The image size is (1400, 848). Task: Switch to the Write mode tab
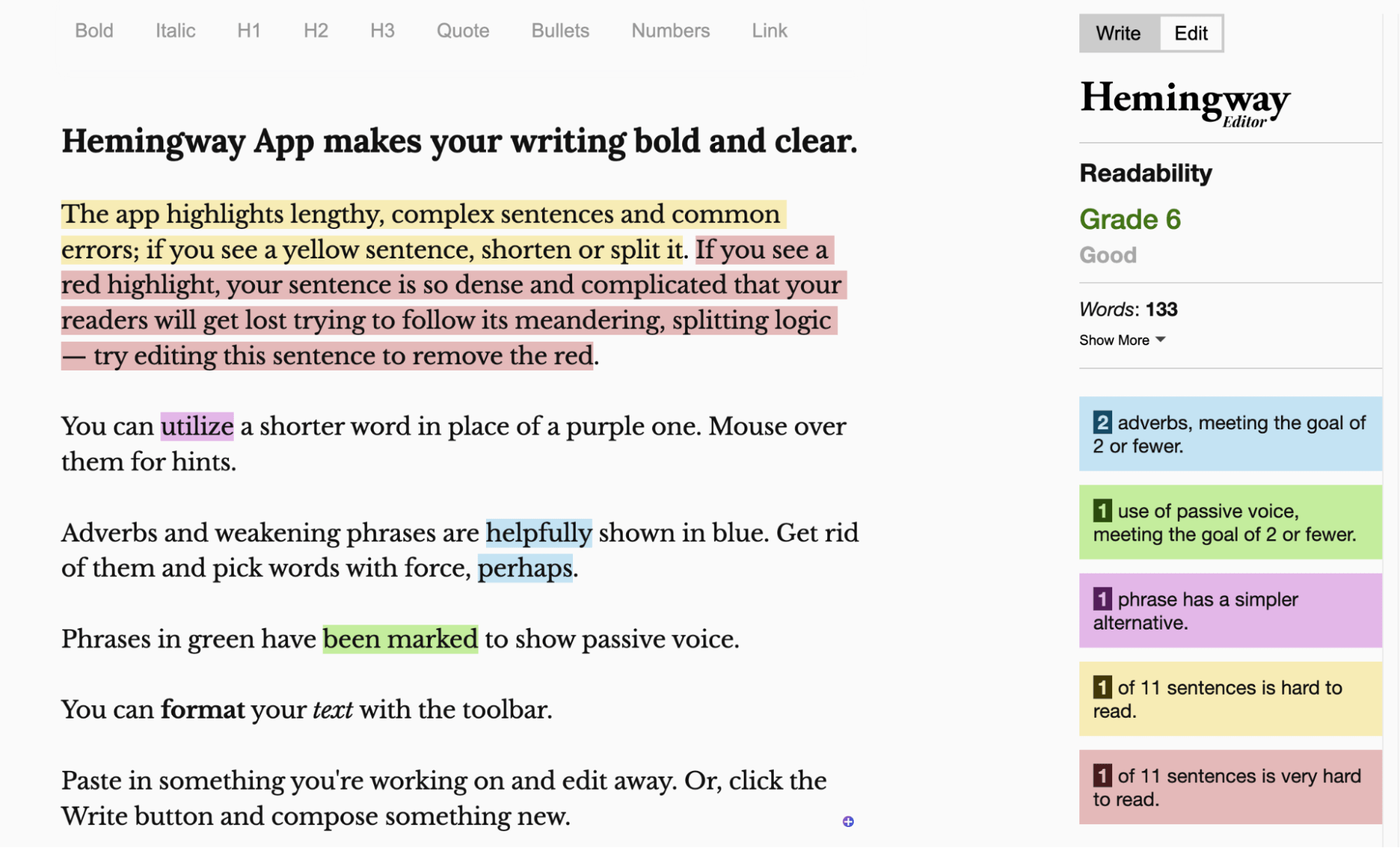click(1116, 33)
